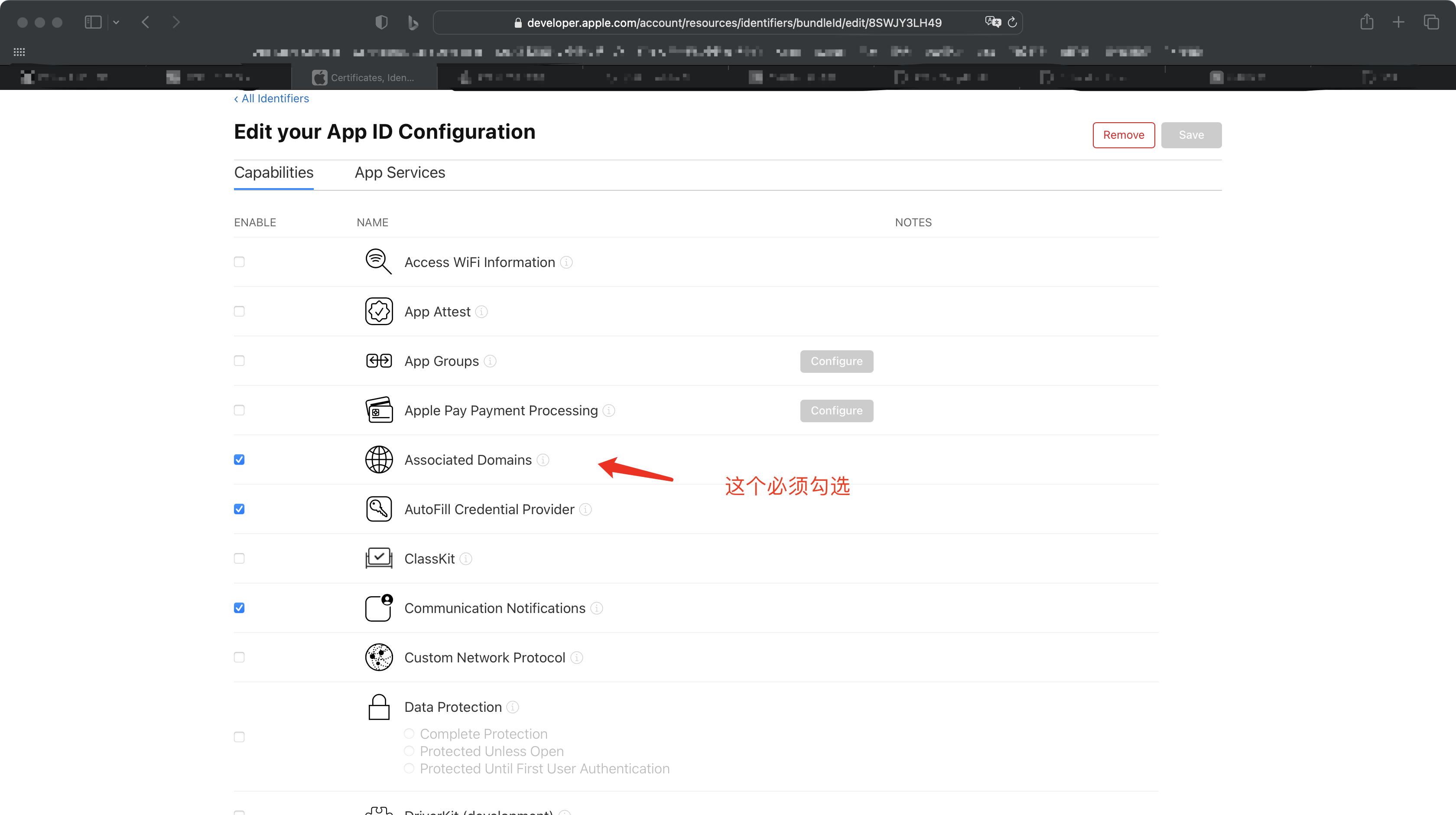Click the AutoFill Credential Provider key icon

pyautogui.click(x=379, y=509)
